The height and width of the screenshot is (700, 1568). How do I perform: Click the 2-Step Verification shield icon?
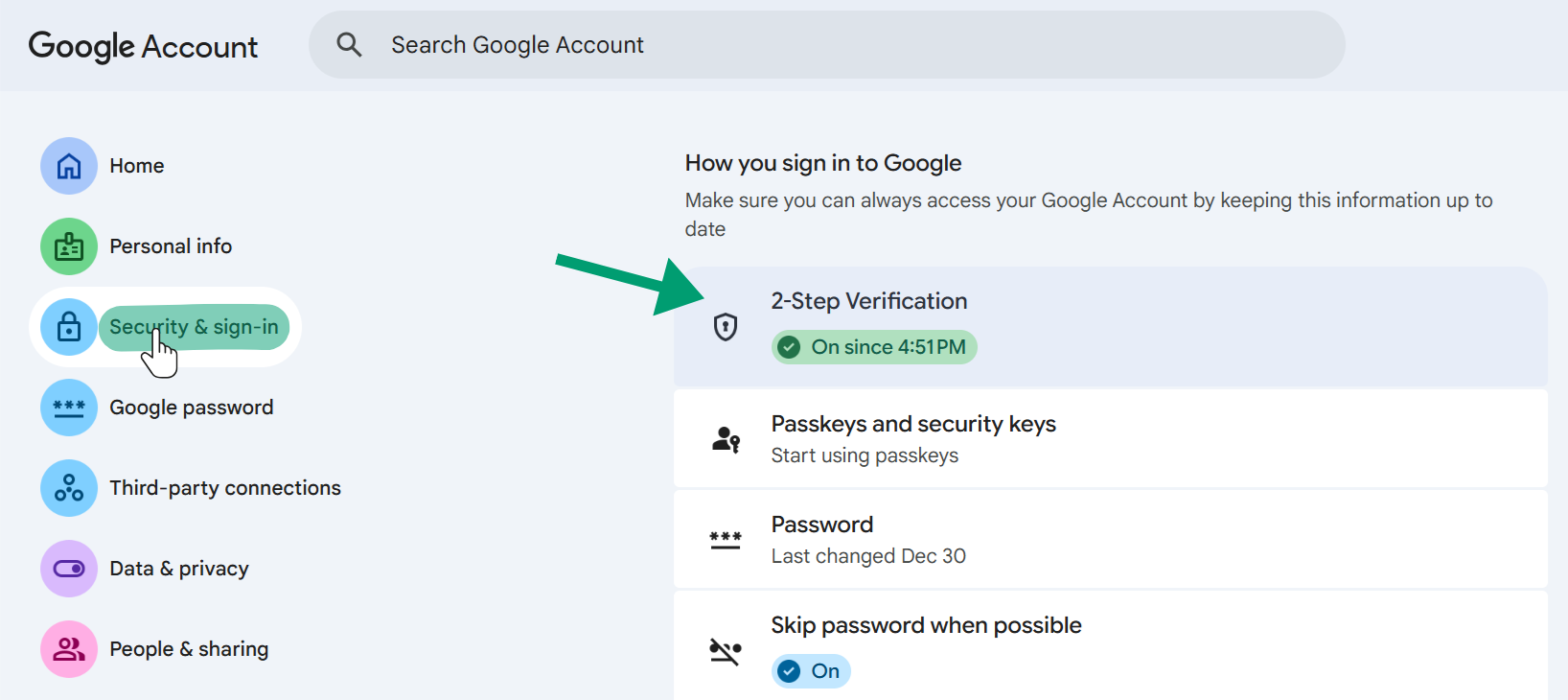tap(726, 327)
